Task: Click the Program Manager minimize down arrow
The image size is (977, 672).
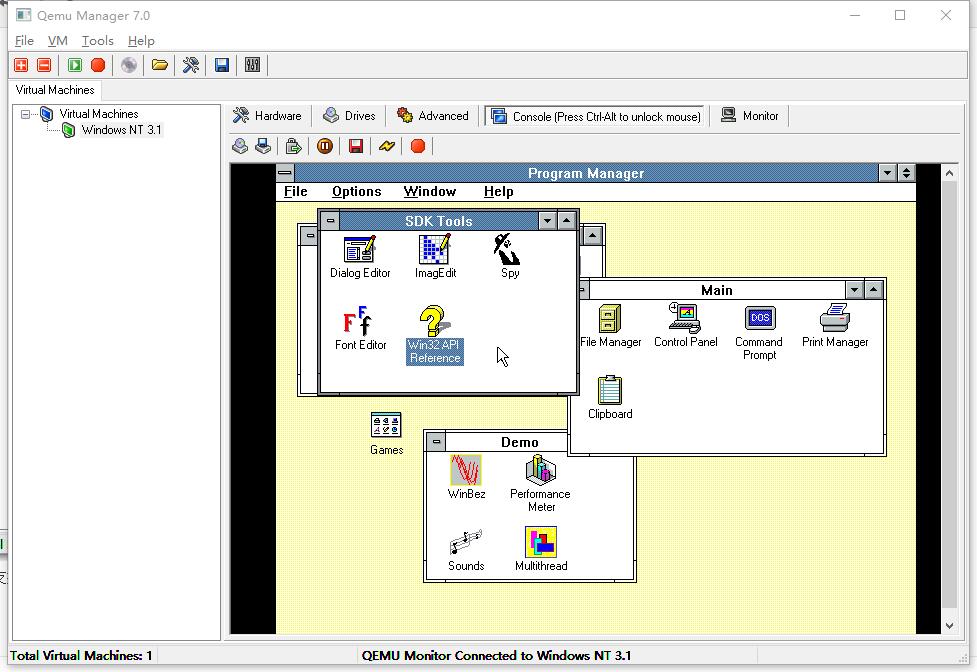Action: (x=887, y=173)
